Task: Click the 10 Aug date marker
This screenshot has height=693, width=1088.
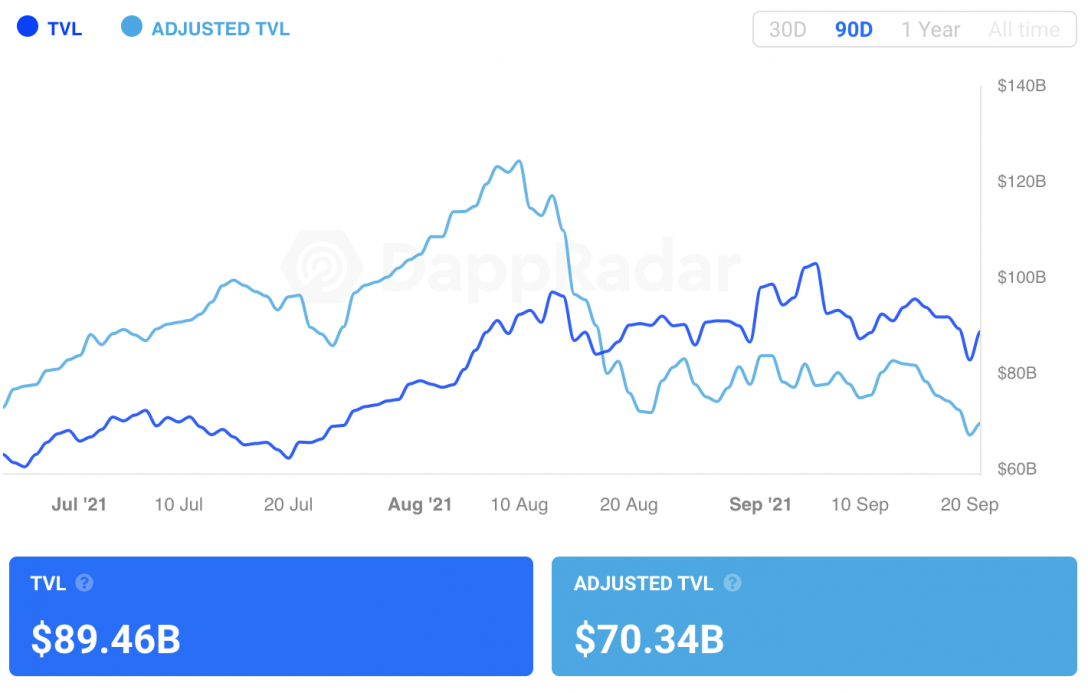Action: click(x=519, y=504)
